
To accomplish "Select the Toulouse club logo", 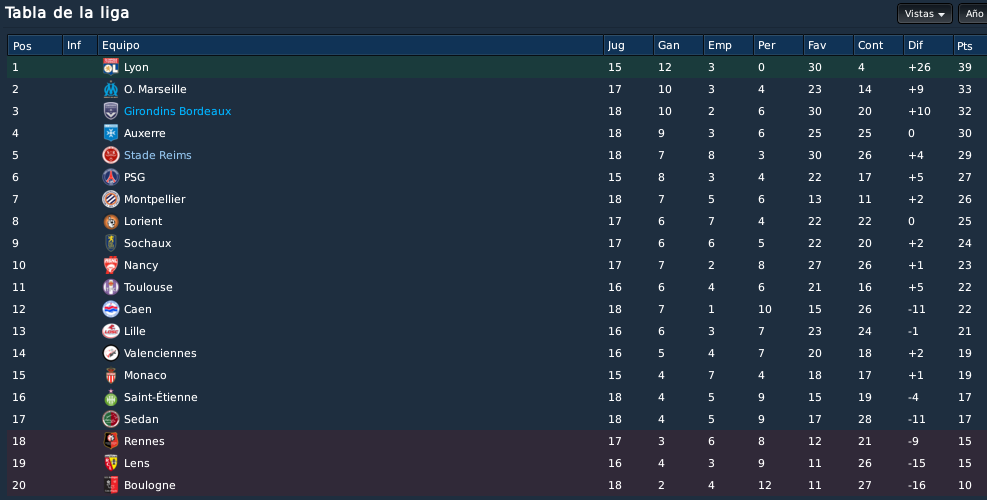I will point(111,287).
